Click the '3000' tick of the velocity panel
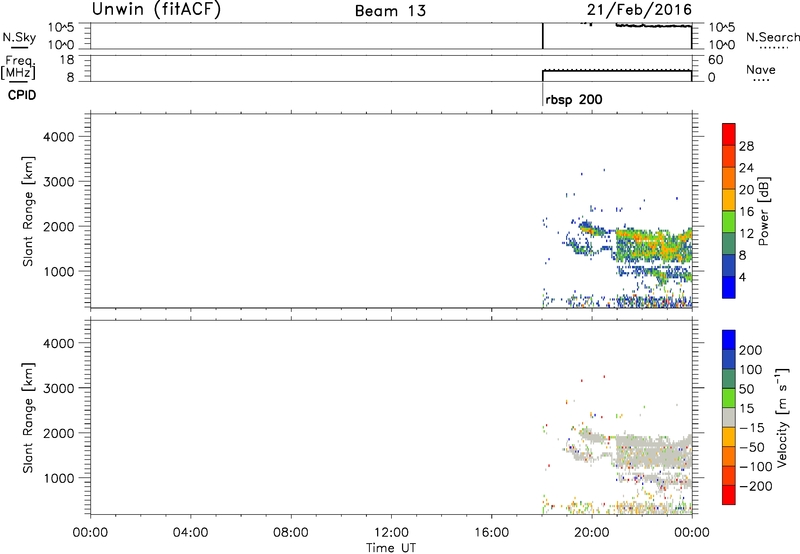 click(59, 388)
